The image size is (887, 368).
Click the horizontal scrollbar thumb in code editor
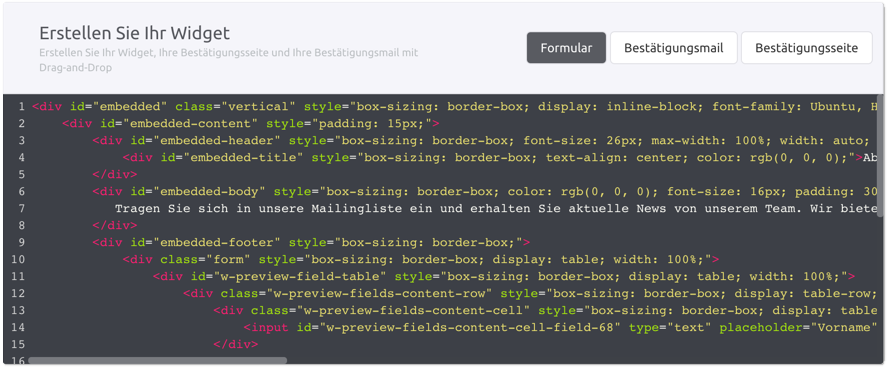[157, 360]
